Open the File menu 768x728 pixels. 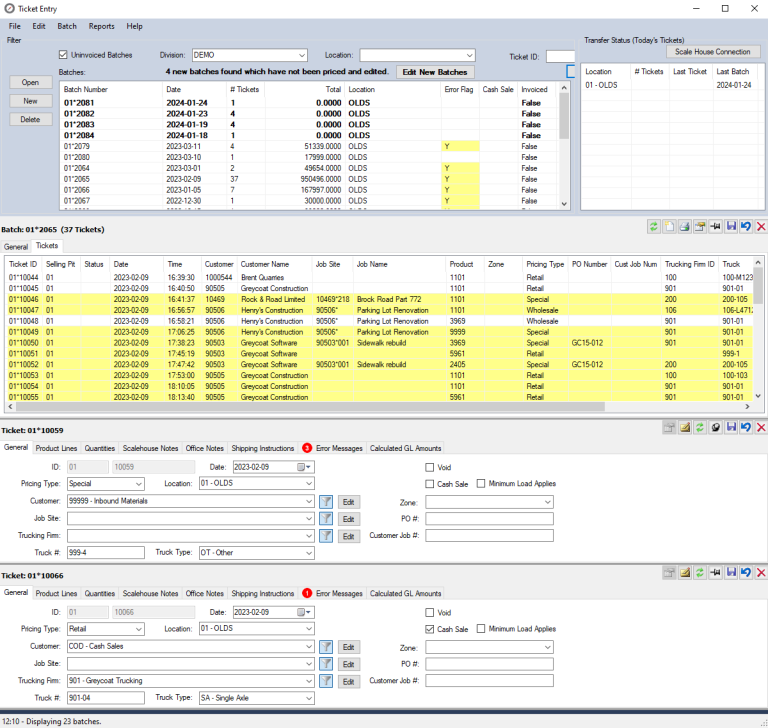15,26
